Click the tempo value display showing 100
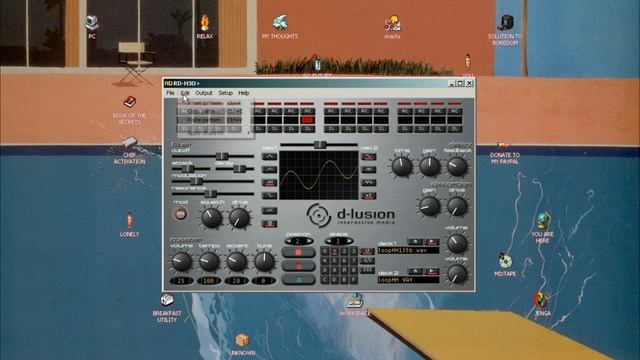 209,281
